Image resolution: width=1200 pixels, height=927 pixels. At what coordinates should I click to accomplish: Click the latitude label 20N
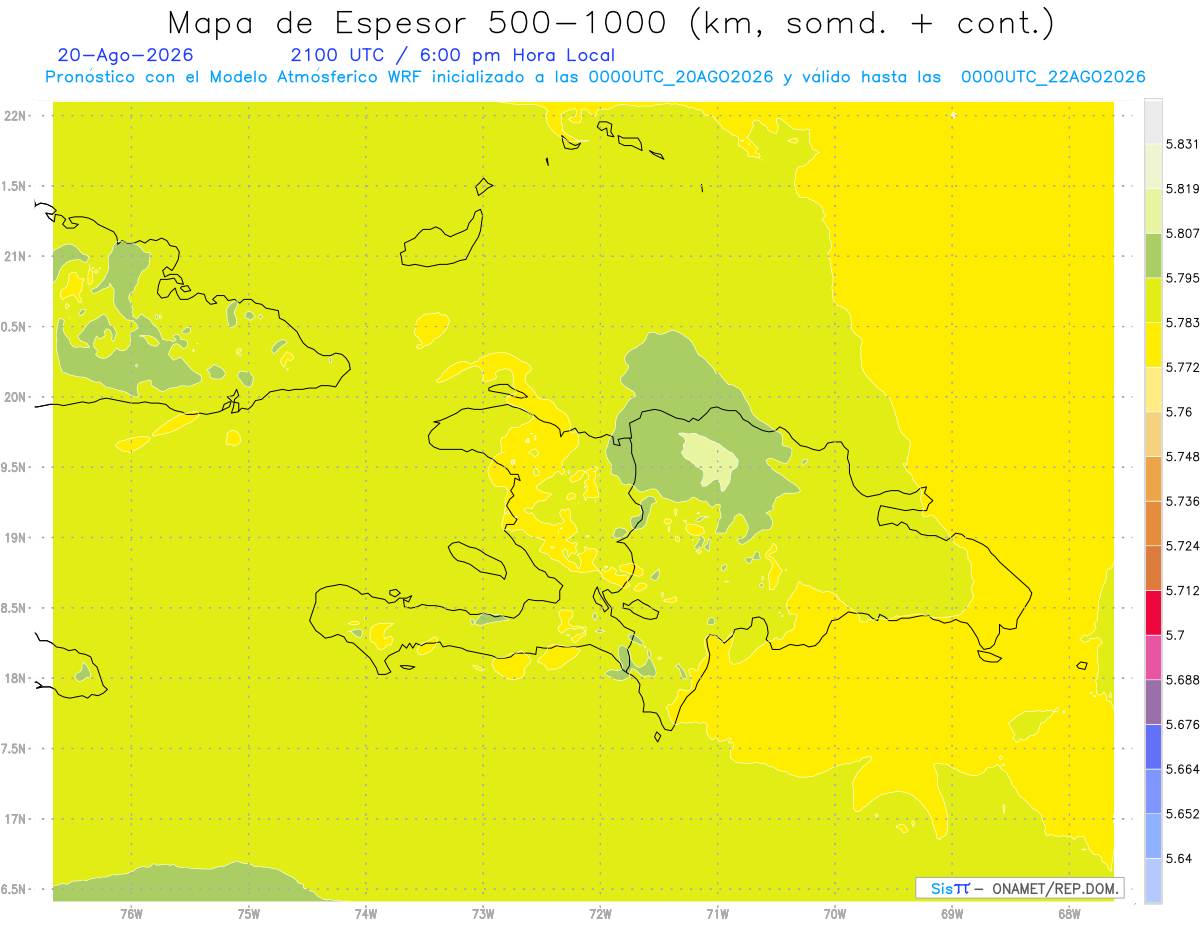click(x=15, y=397)
